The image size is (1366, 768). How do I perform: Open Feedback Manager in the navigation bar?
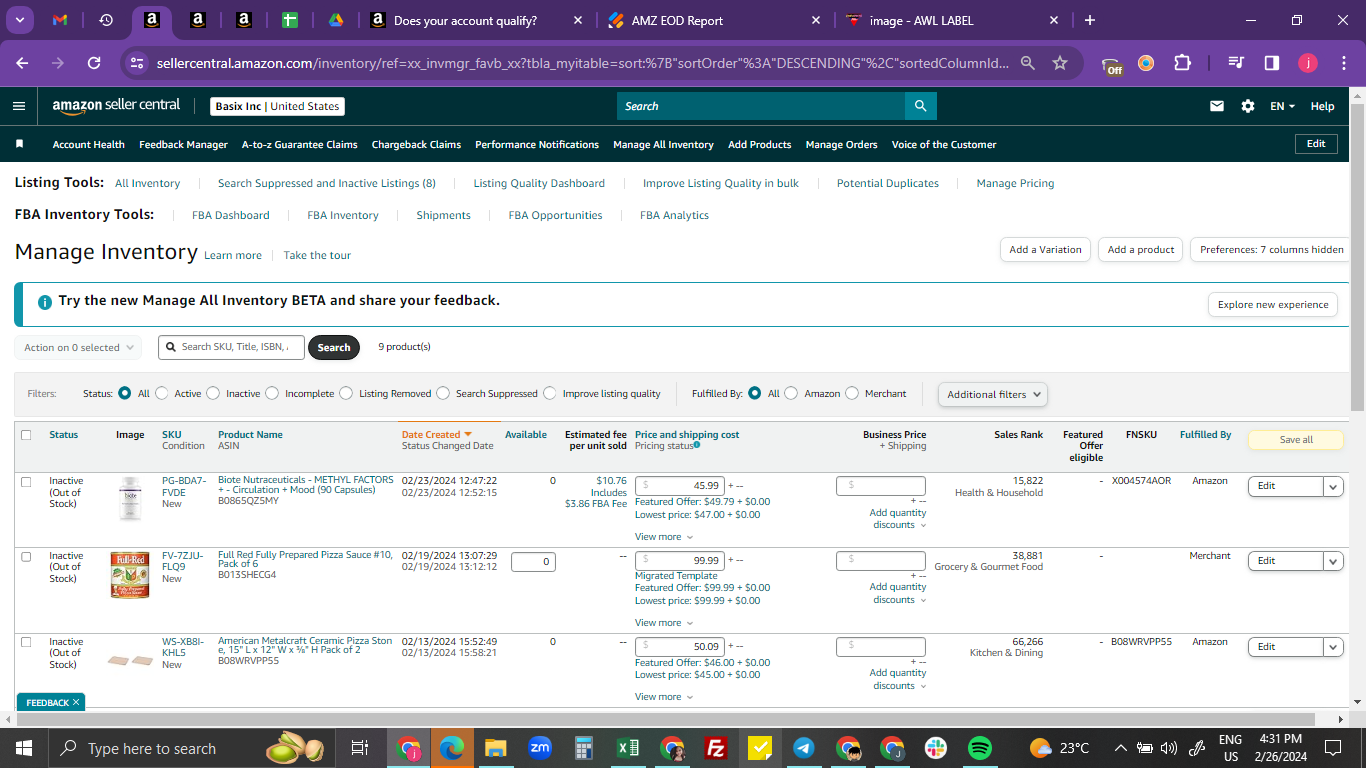[x=183, y=145]
